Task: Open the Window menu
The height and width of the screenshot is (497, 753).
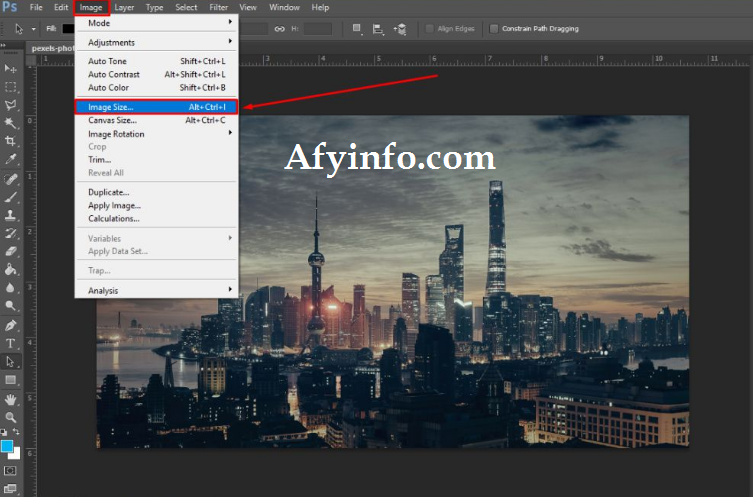Action: (x=284, y=7)
